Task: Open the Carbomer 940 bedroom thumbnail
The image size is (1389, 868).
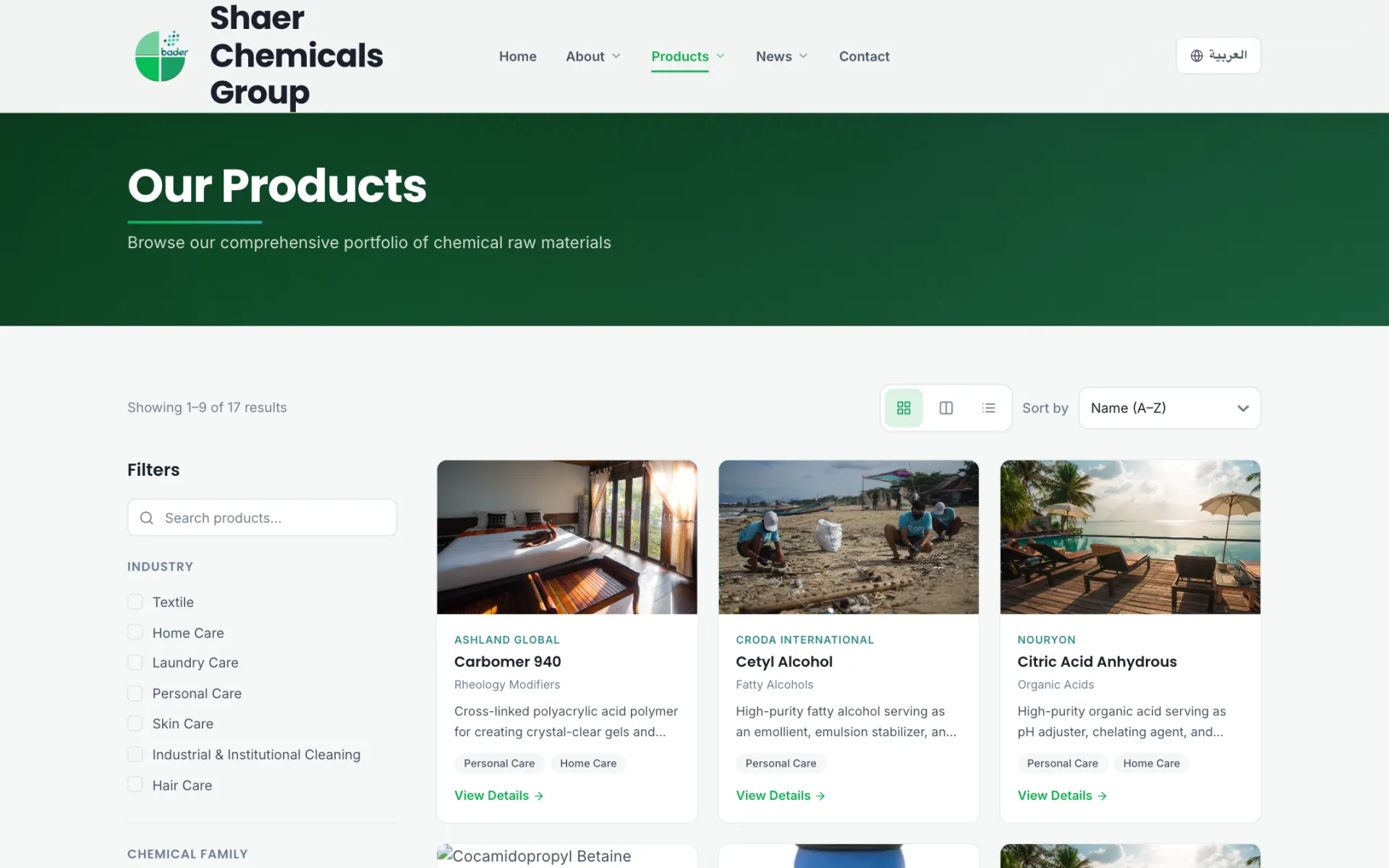Action: (x=567, y=537)
